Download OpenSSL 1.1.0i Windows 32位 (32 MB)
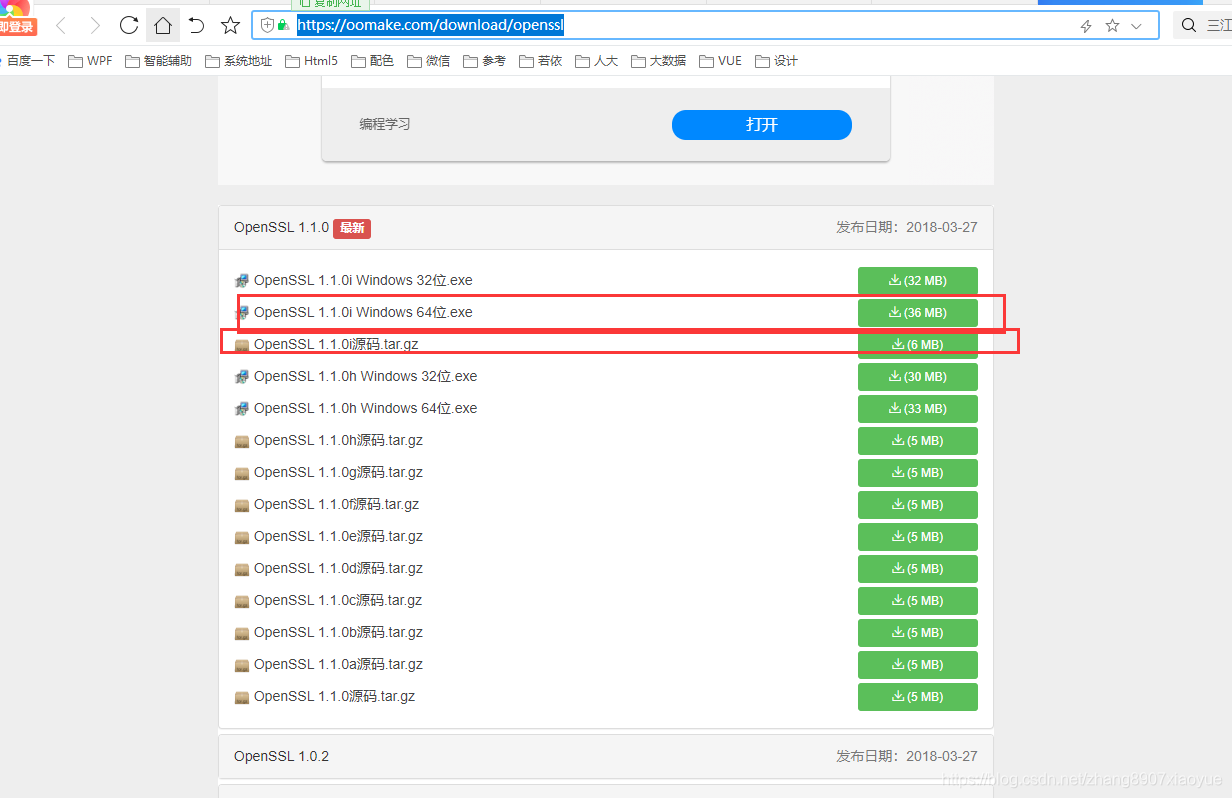 (918, 281)
